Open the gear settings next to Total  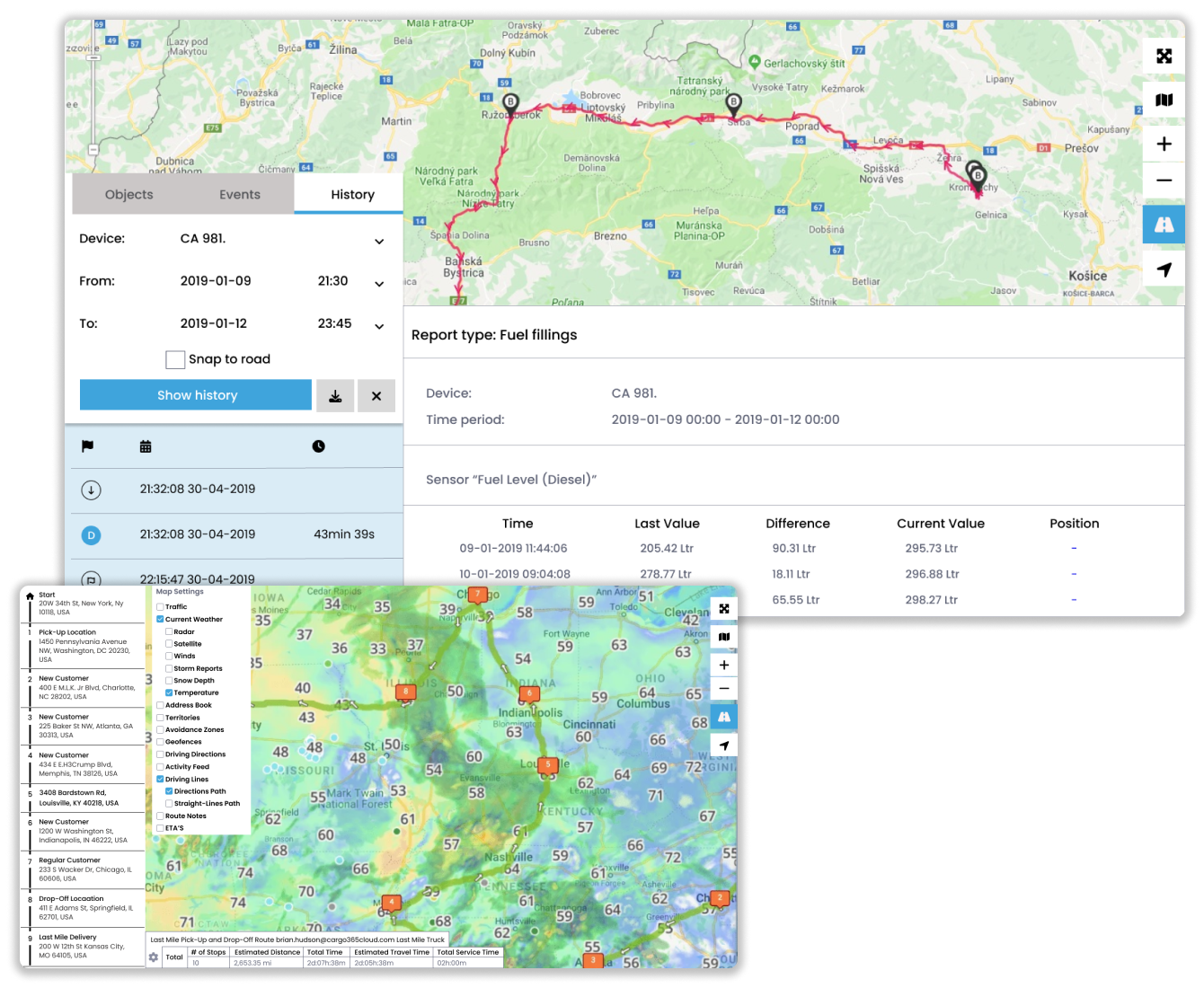tap(153, 957)
